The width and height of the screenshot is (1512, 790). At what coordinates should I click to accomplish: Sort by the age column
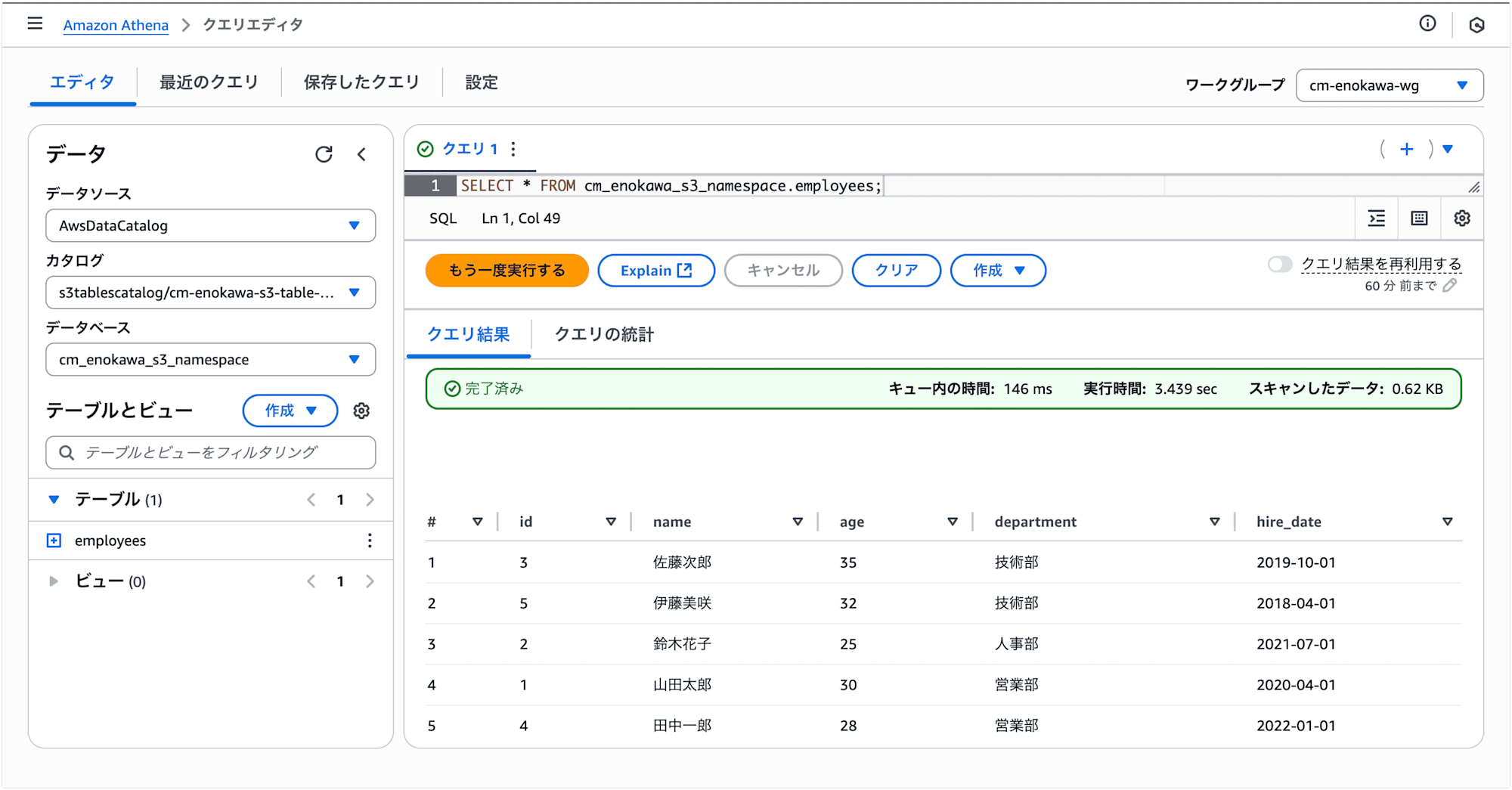pos(953,522)
